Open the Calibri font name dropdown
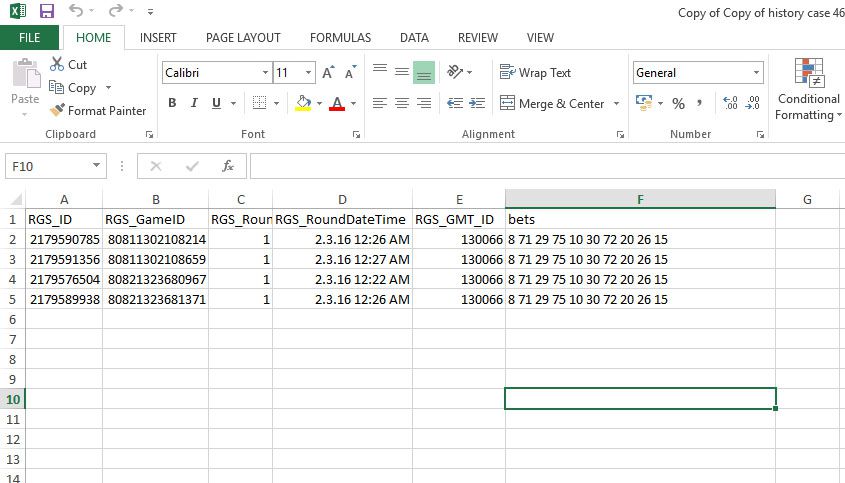This screenshot has height=483, width=845. [x=265, y=72]
